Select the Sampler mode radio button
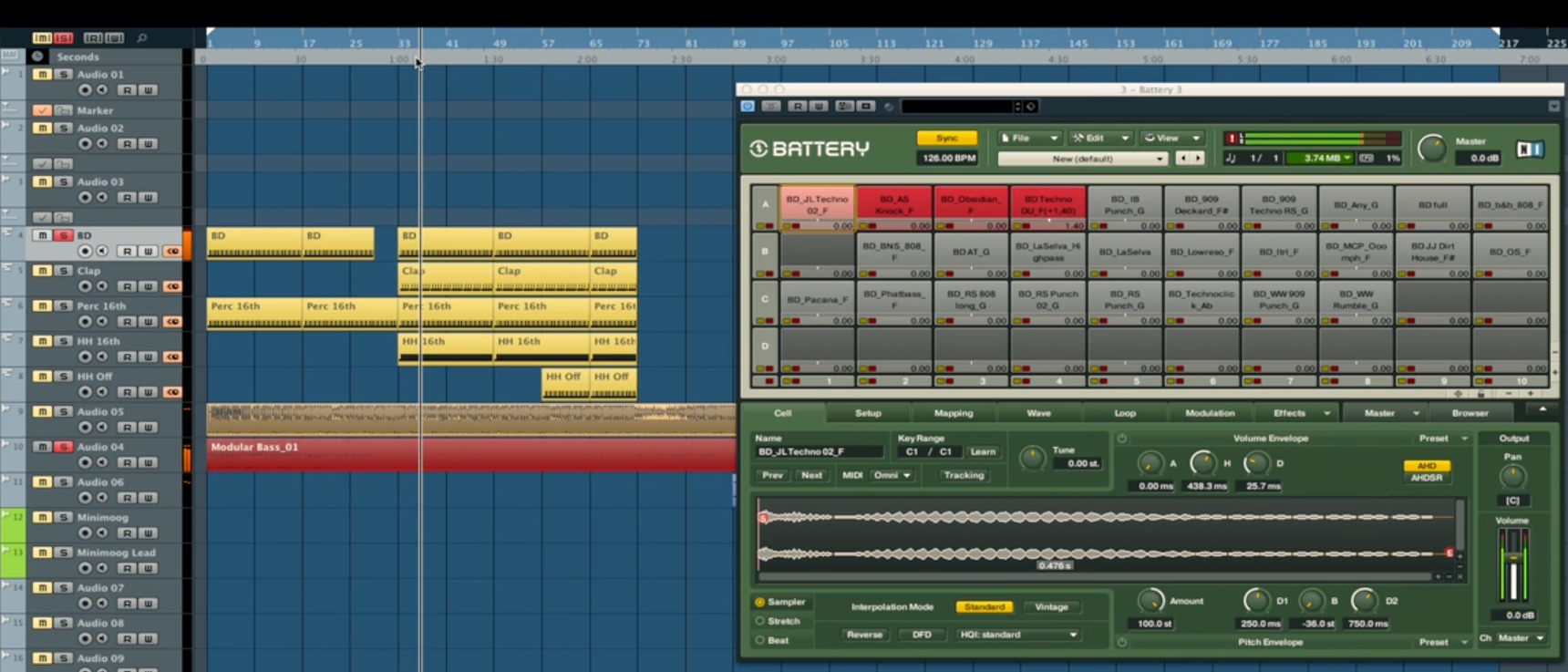The image size is (1568, 672). point(759,602)
